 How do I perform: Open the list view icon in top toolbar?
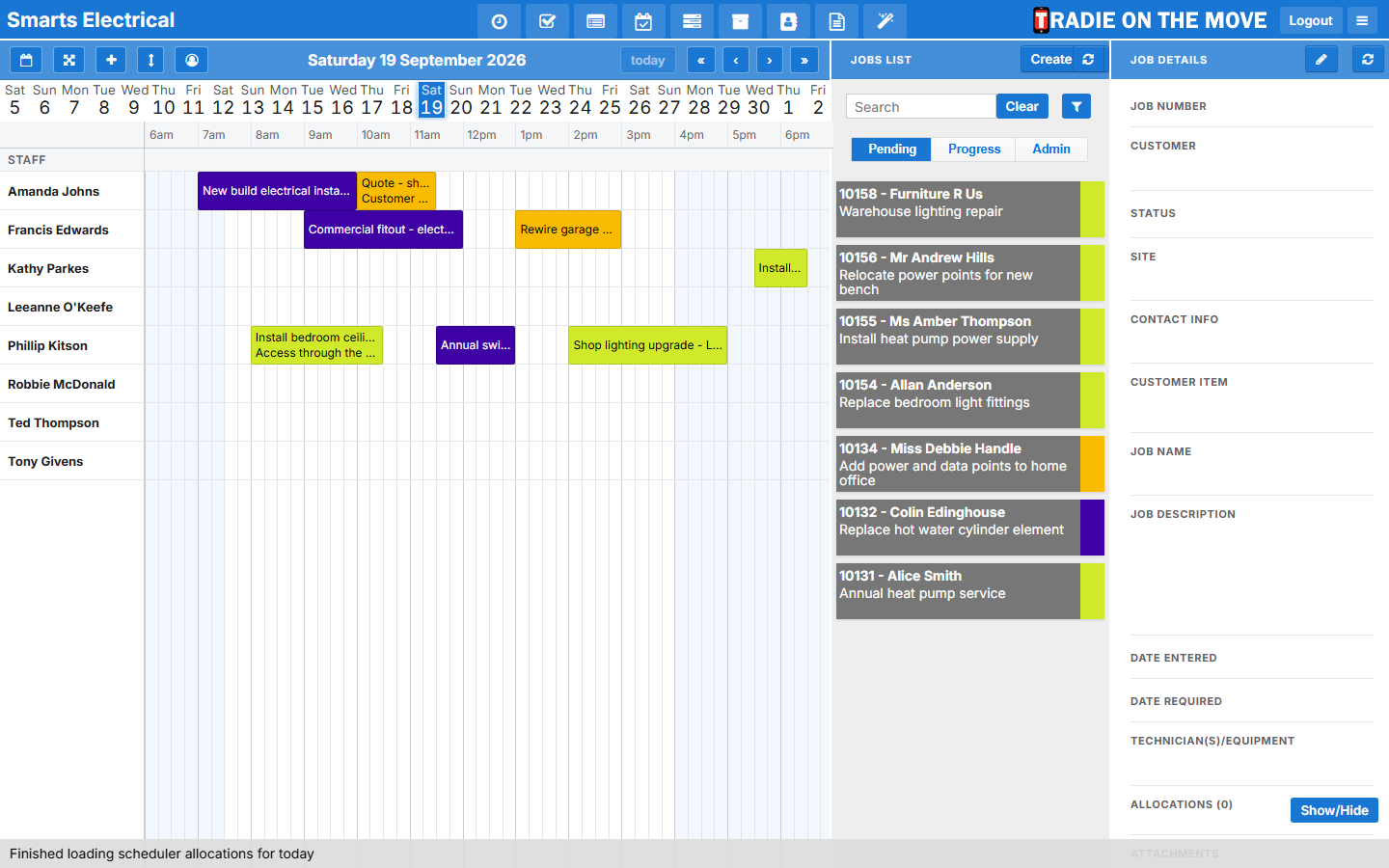[595, 21]
